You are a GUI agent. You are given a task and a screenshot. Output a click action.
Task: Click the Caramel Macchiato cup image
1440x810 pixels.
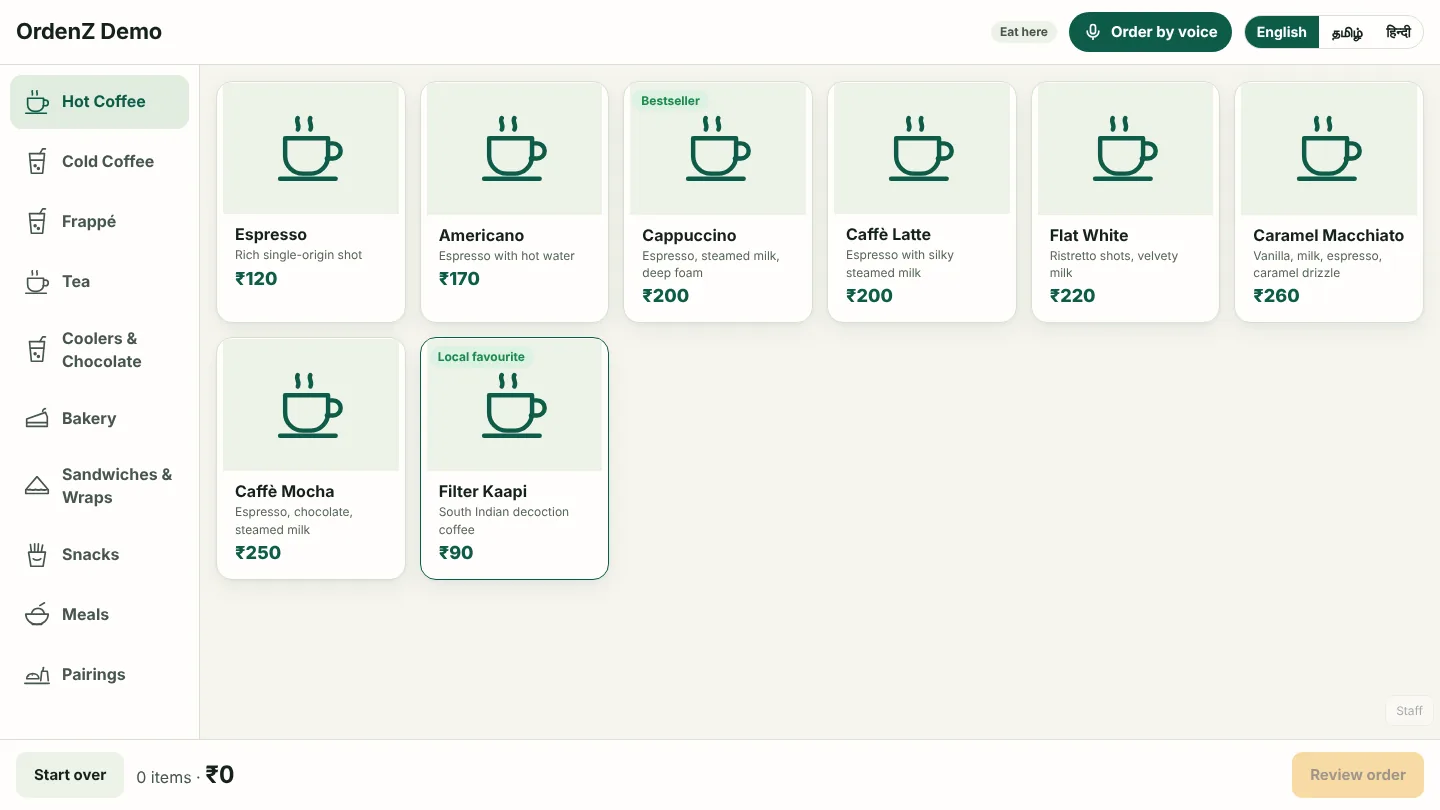point(1329,148)
